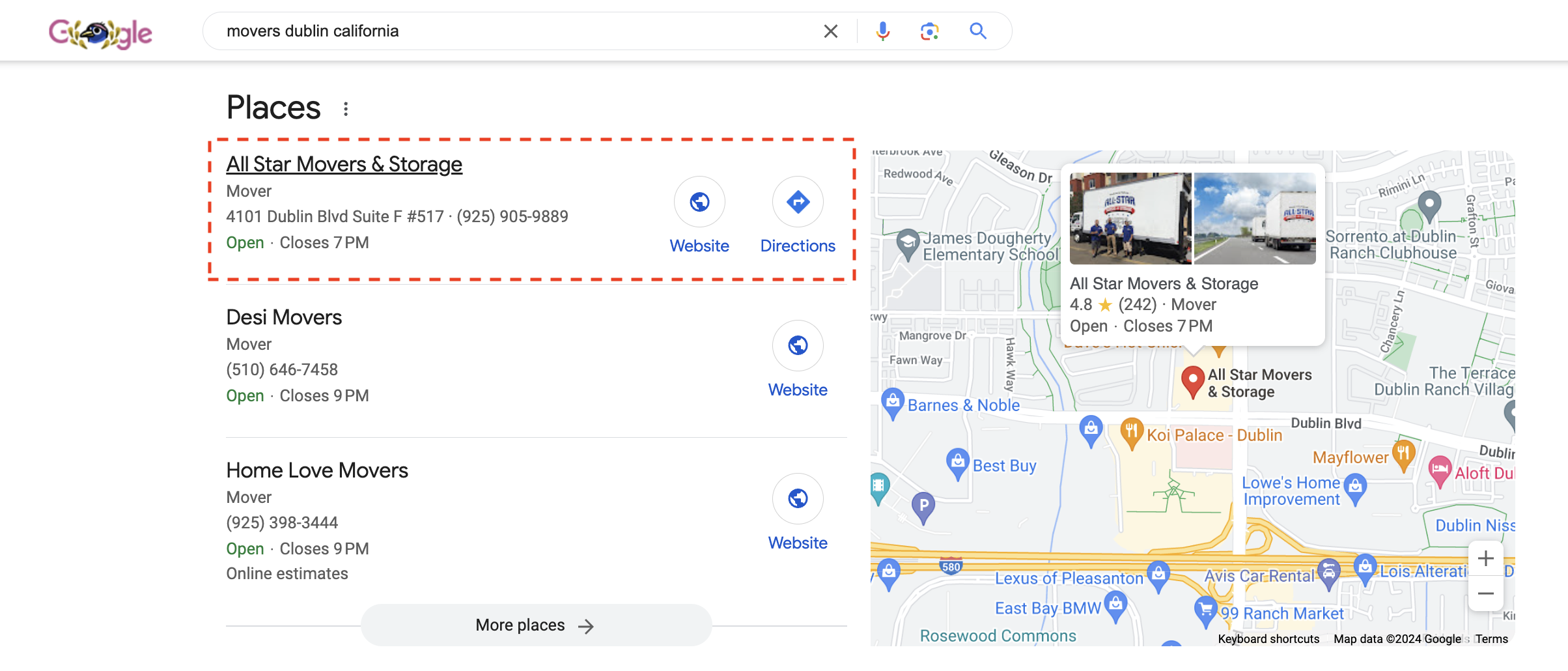Click the Google doodle logo
This screenshot has height=671, width=1568.
point(100,33)
